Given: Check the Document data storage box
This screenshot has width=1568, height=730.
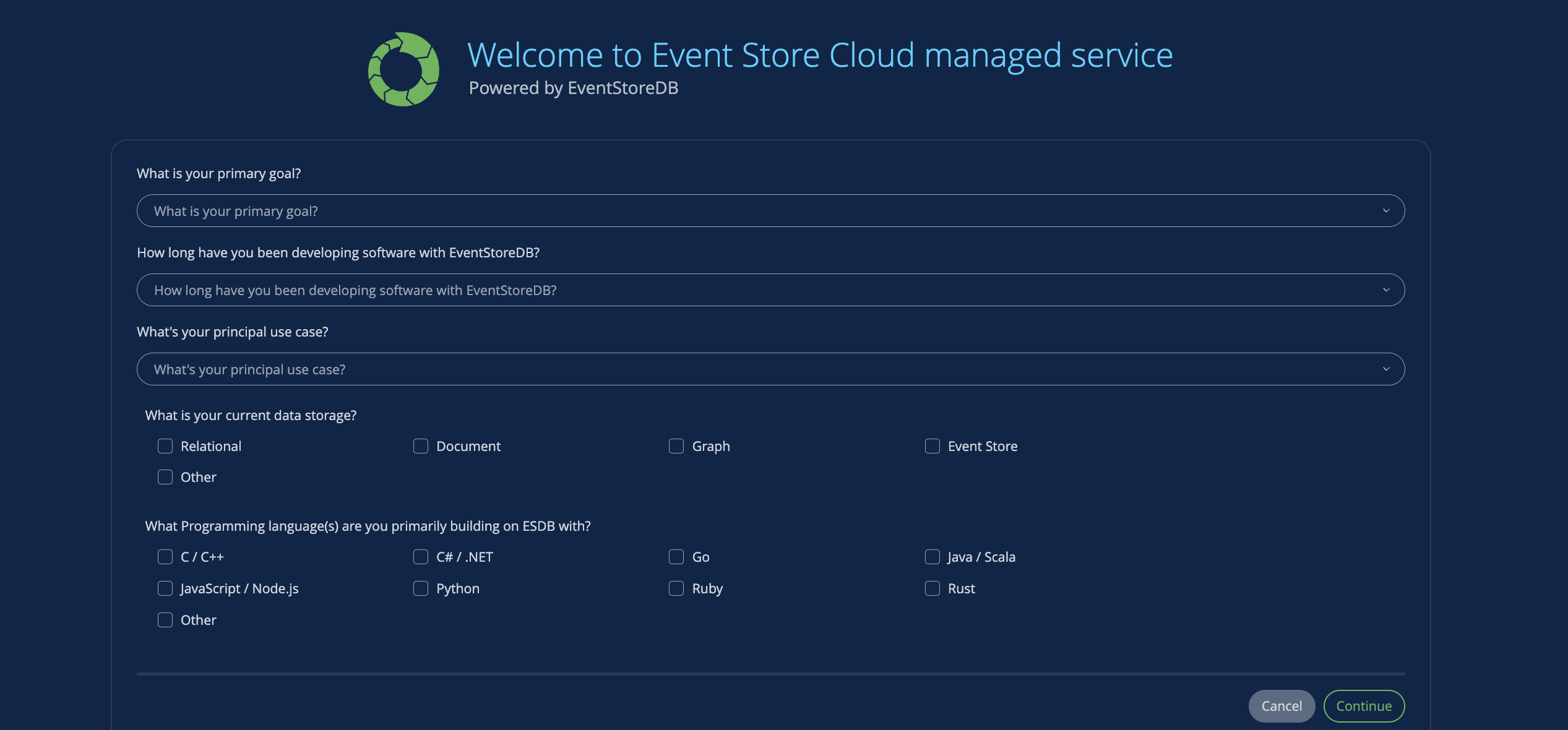Looking at the screenshot, I should [421, 446].
